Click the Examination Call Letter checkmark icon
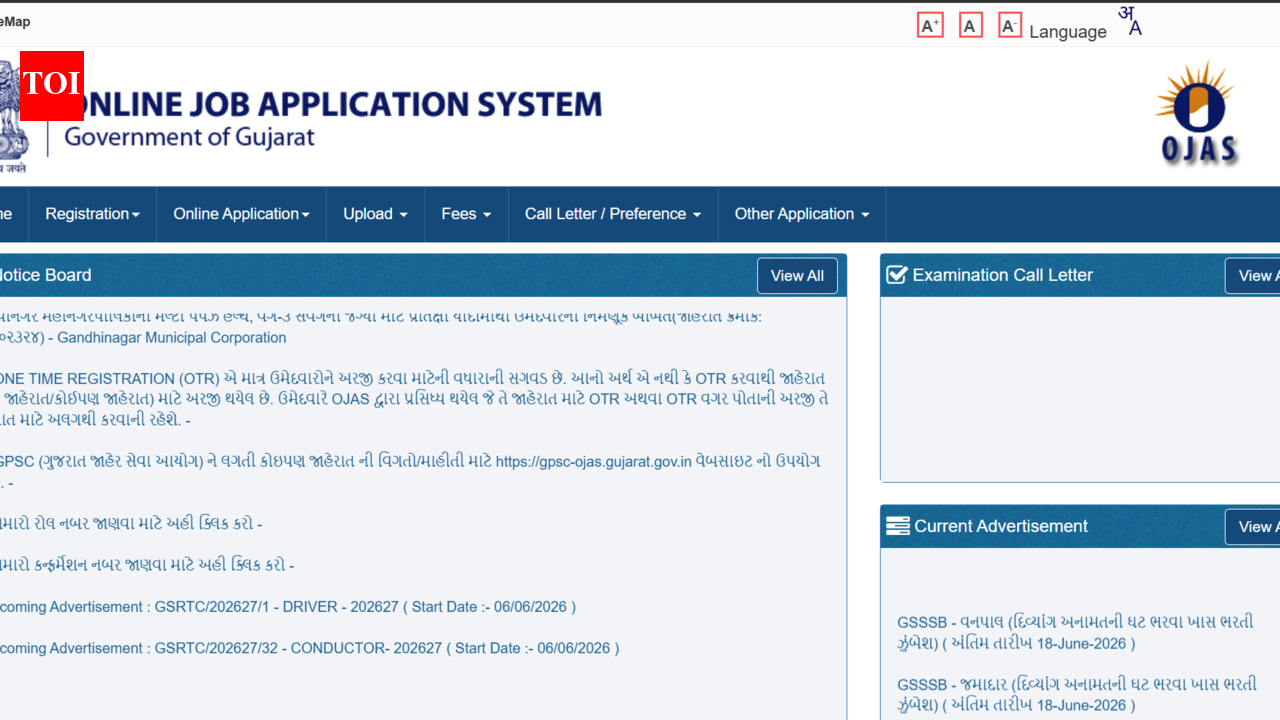This screenshot has width=1280, height=720. coord(897,274)
